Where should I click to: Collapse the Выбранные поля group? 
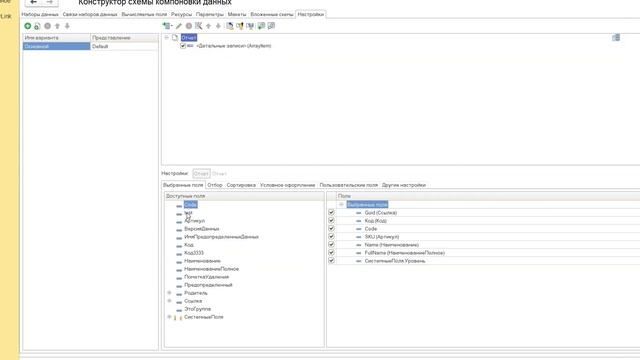[x=341, y=204]
